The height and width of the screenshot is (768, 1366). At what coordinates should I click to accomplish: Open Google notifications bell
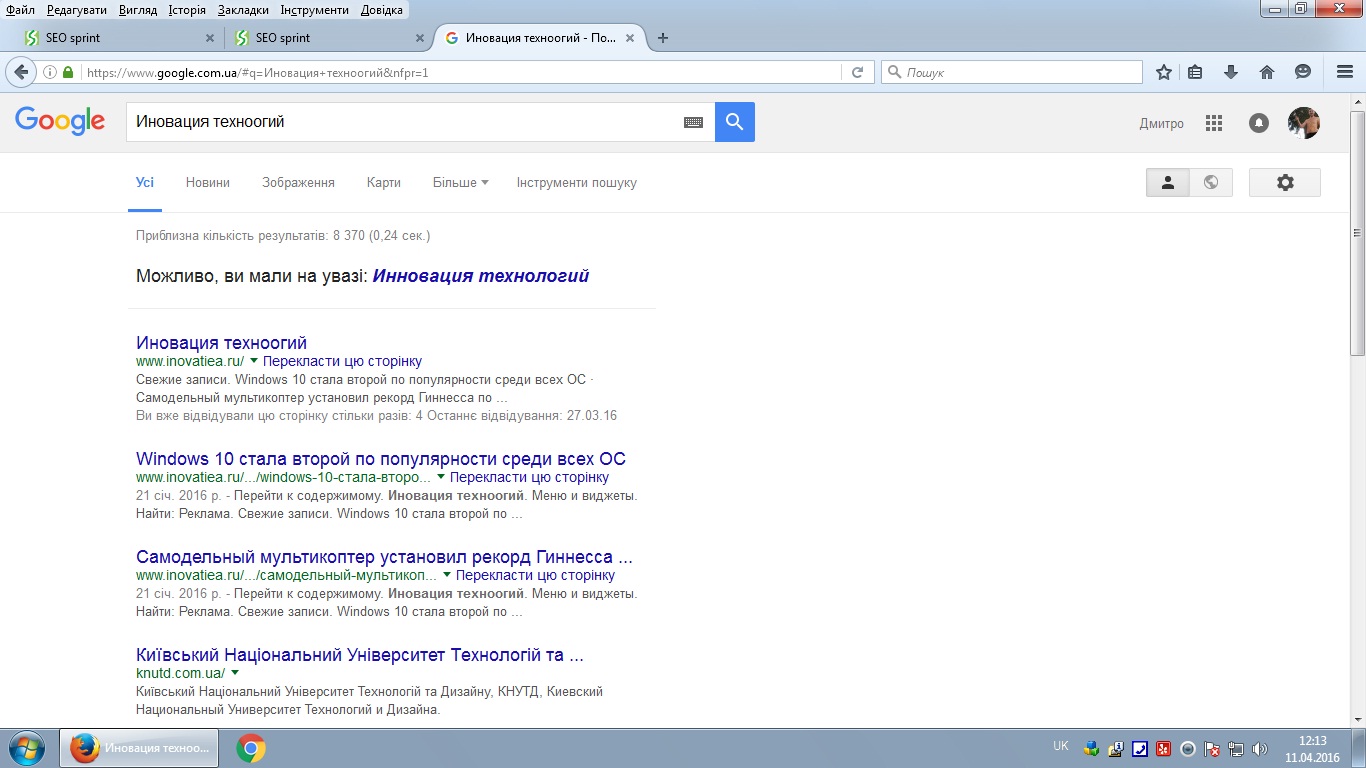point(1259,123)
